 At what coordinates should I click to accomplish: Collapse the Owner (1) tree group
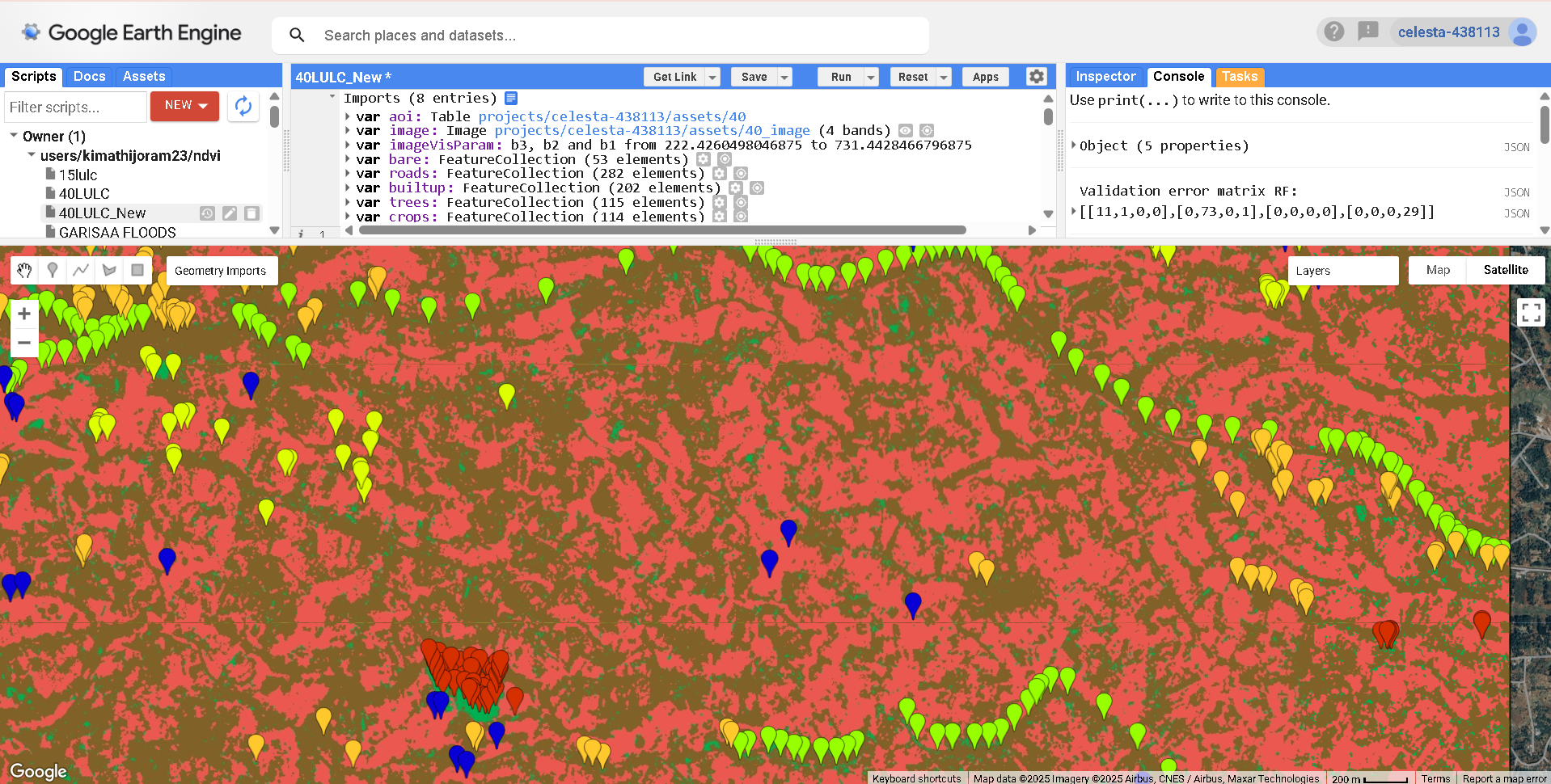coord(14,135)
